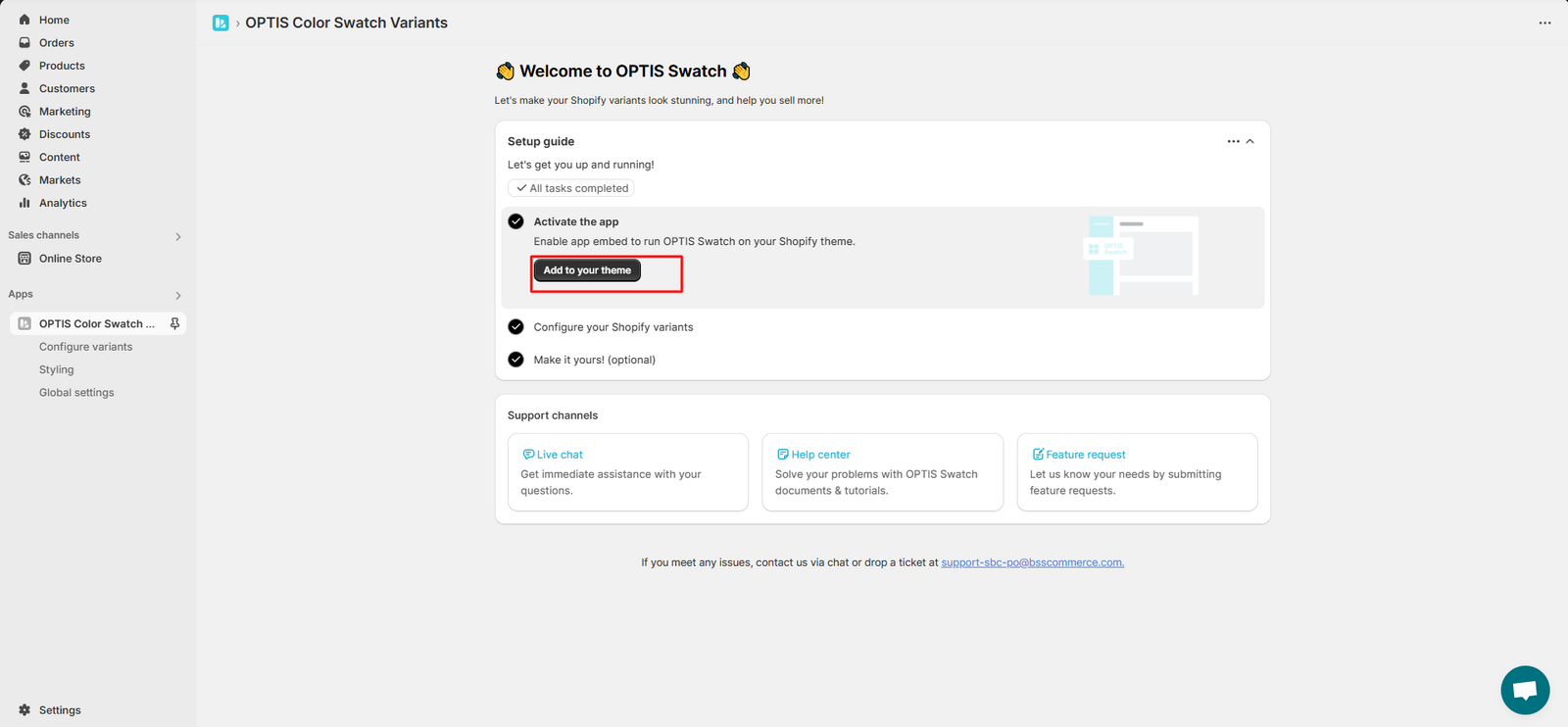
Task: Click the Home icon in sidebar
Action: [x=24, y=20]
